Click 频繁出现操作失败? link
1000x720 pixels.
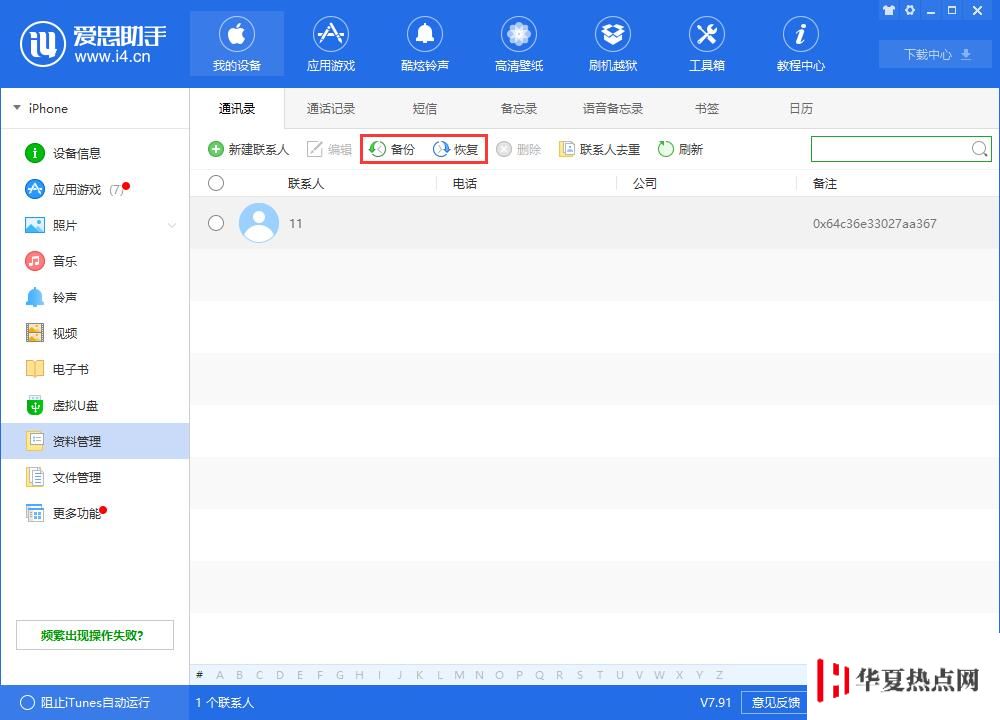(x=95, y=635)
